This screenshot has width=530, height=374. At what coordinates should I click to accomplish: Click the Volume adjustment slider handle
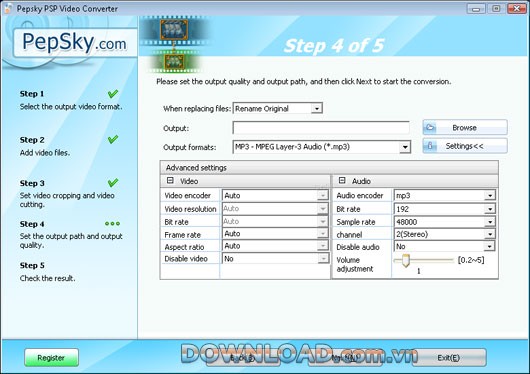(406, 260)
